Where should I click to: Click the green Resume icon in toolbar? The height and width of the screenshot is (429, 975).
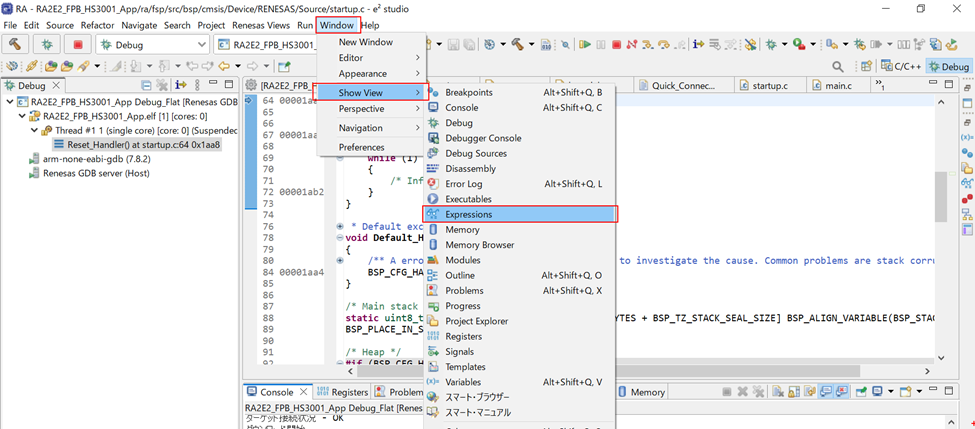coord(585,44)
